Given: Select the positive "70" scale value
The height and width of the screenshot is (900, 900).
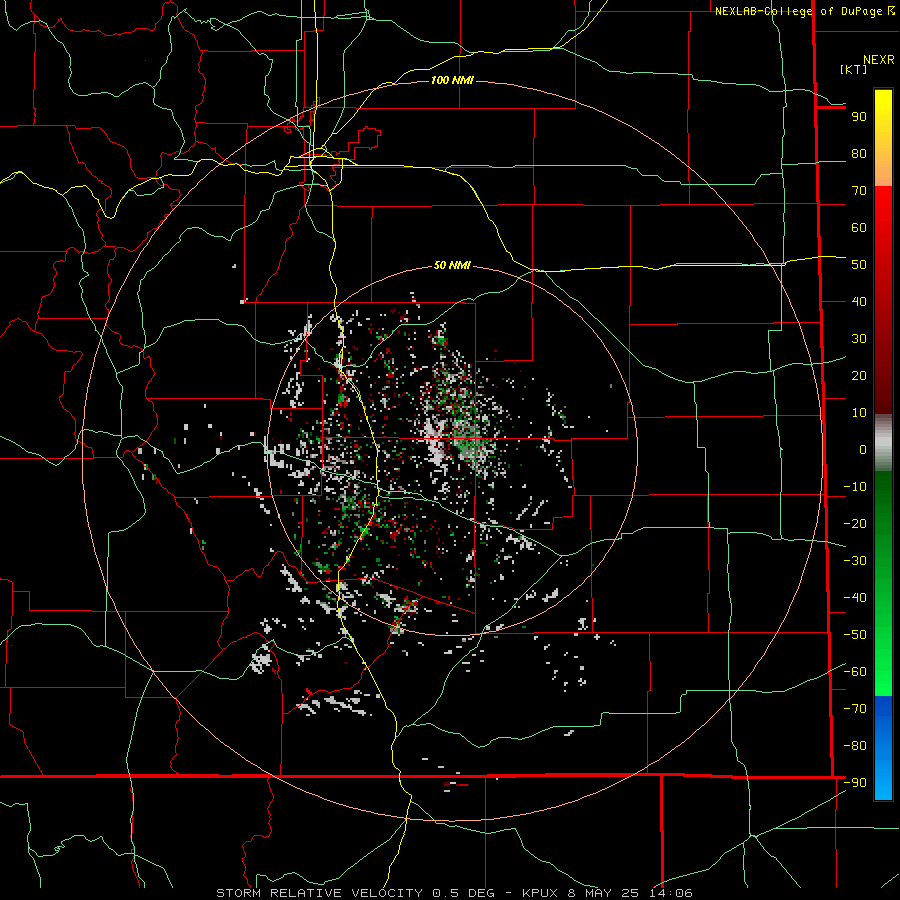Looking at the screenshot, I should (859, 191).
